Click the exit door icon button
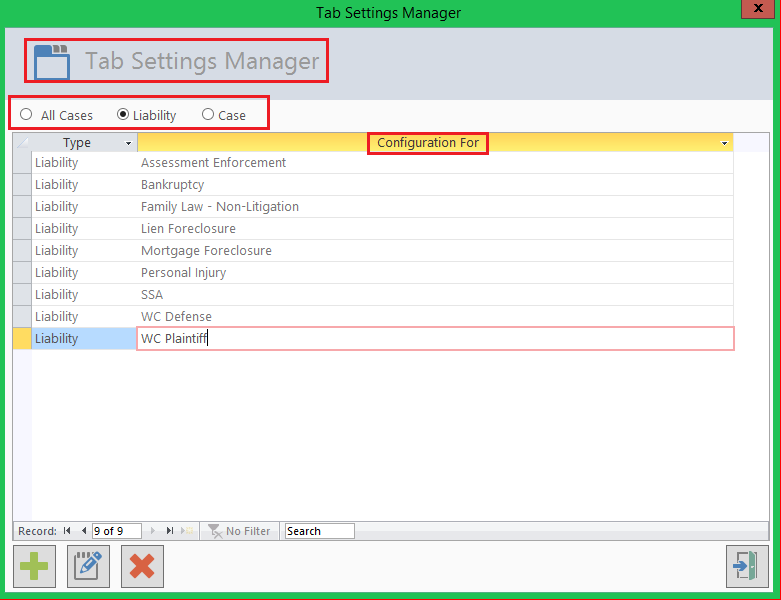Image resolution: width=781 pixels, height=600 pixels. (747, 566)
